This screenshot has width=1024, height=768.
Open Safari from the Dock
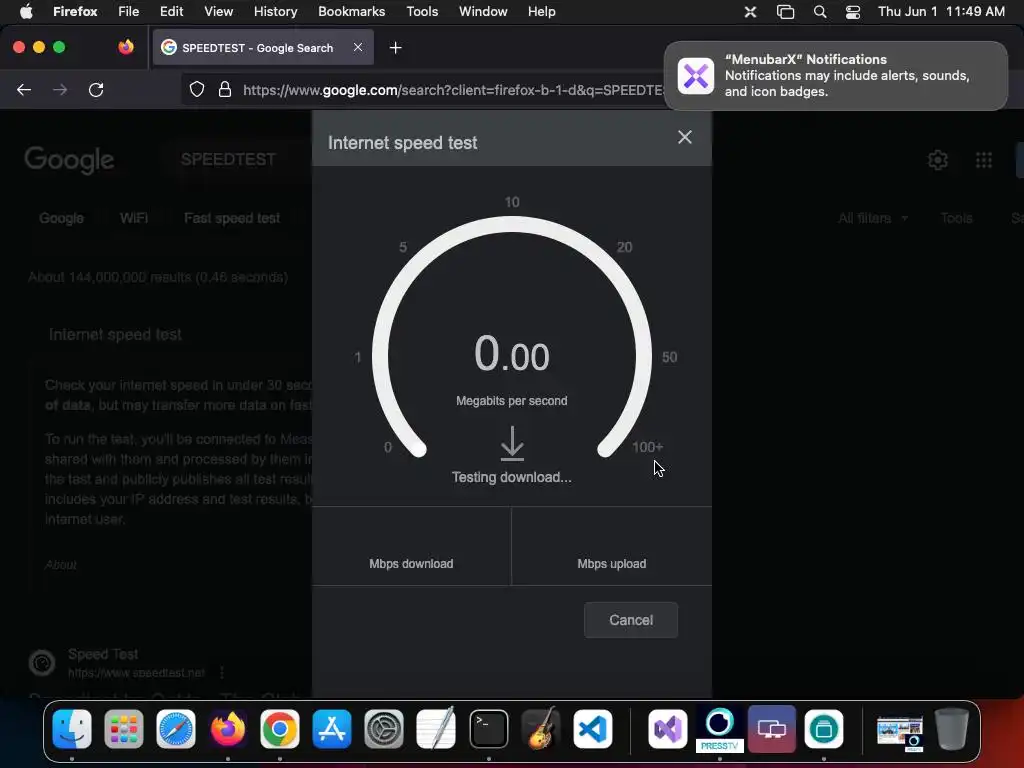[x=176, y=729]
